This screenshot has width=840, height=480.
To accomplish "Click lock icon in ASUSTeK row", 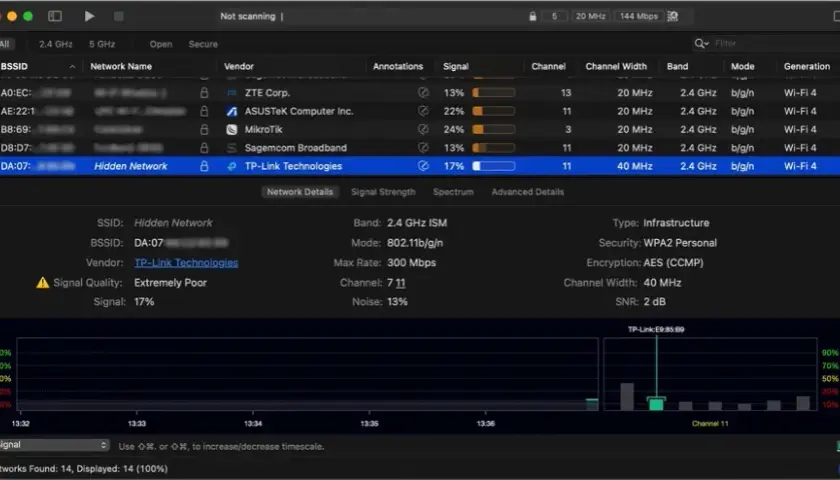I will pyautogui.click(x=204, y=111).
